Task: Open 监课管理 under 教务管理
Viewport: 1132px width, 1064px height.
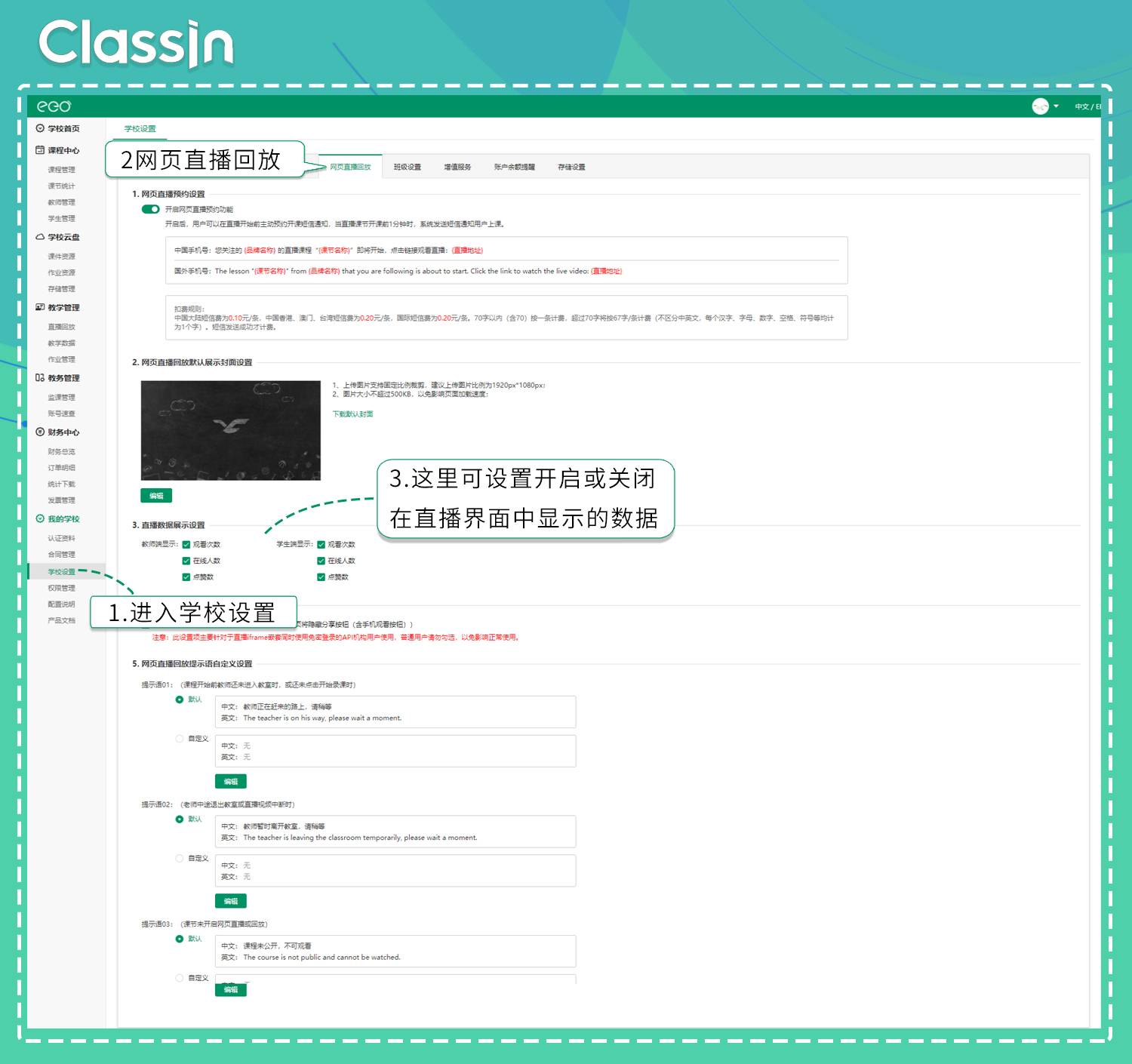Action: coord(61,397)
